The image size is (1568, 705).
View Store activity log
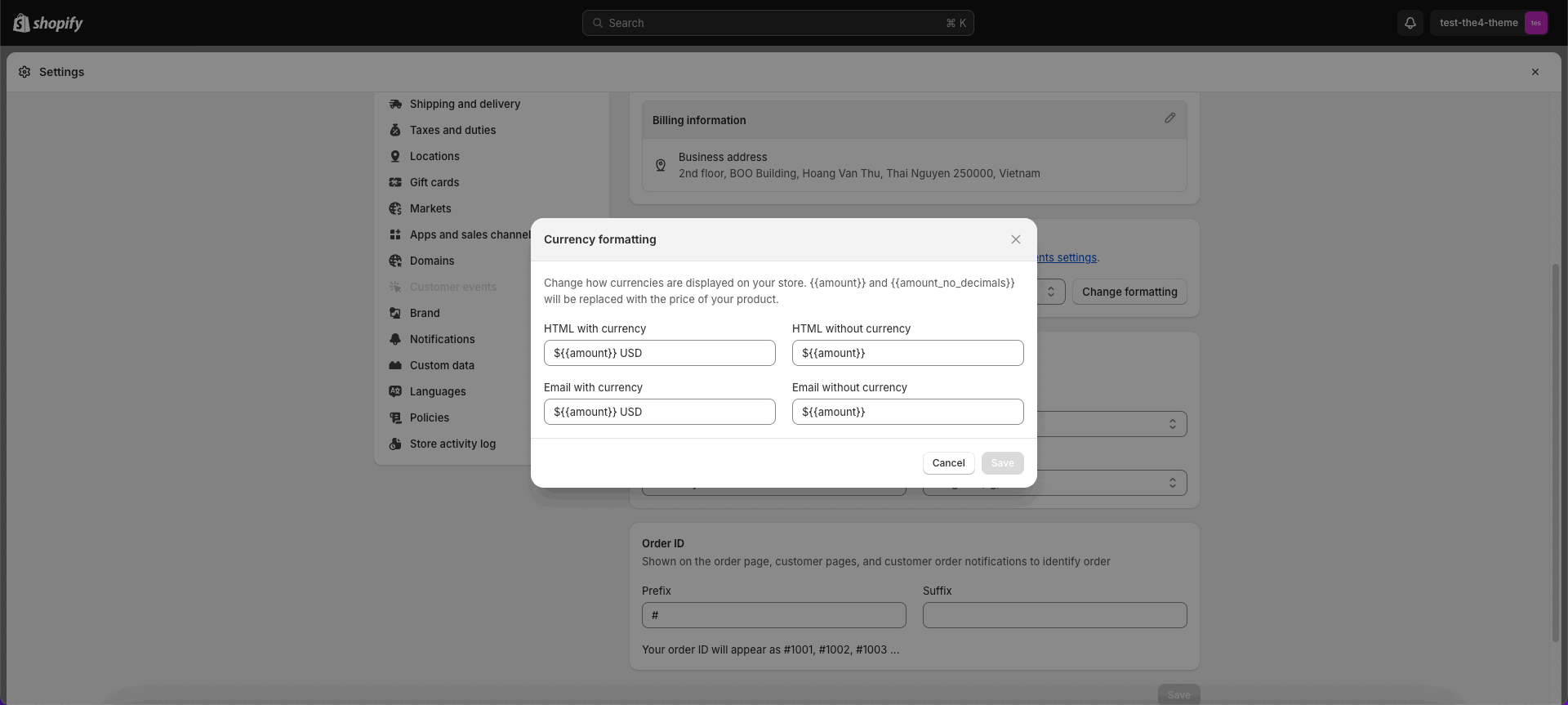pos(452,444)
